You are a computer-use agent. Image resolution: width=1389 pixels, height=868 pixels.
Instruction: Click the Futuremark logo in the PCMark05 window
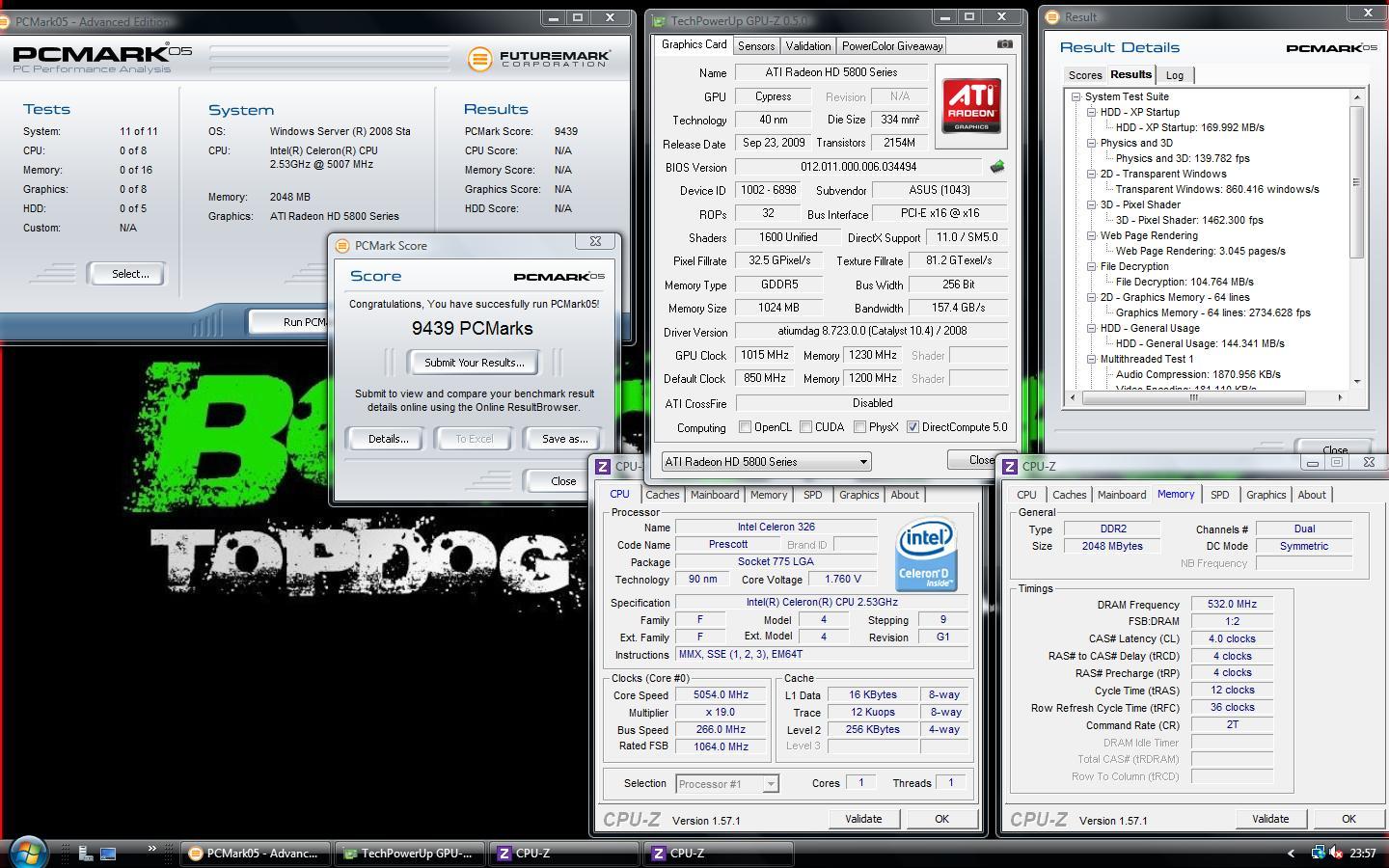point(539,59)
